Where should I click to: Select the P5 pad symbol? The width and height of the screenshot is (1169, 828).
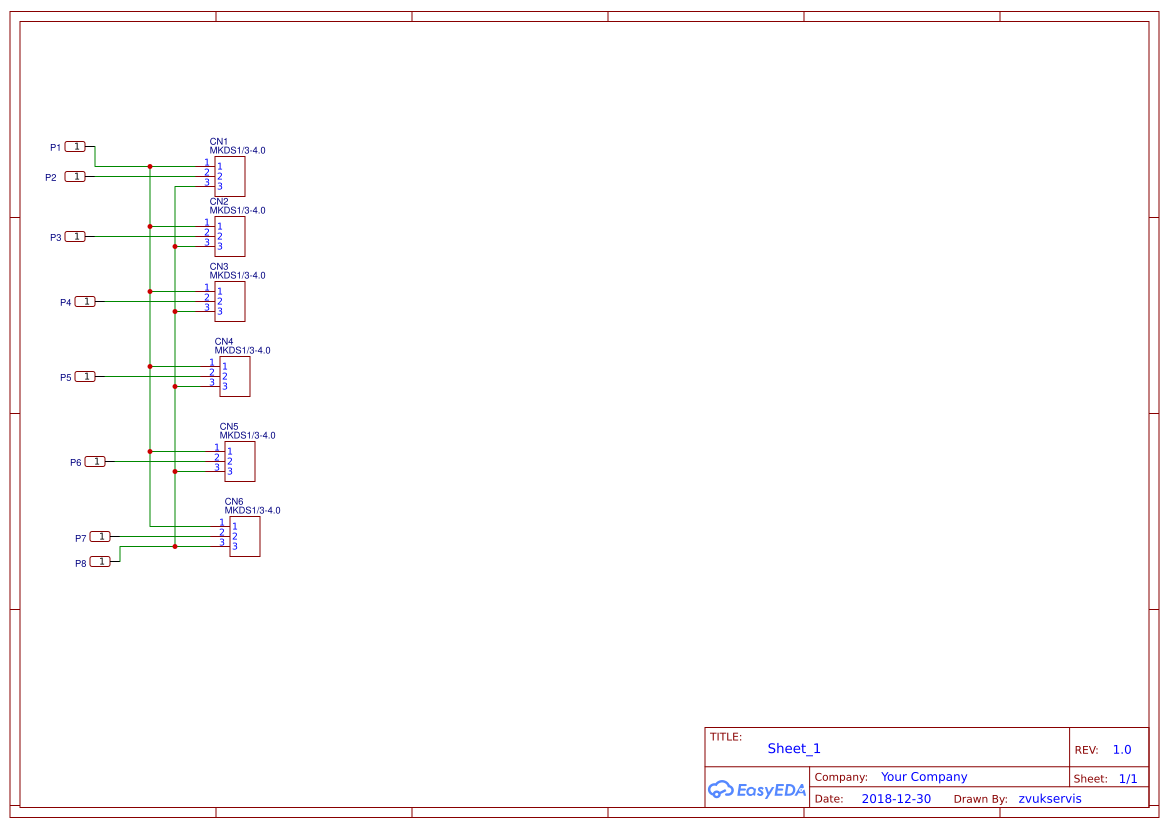coord(85,376)
